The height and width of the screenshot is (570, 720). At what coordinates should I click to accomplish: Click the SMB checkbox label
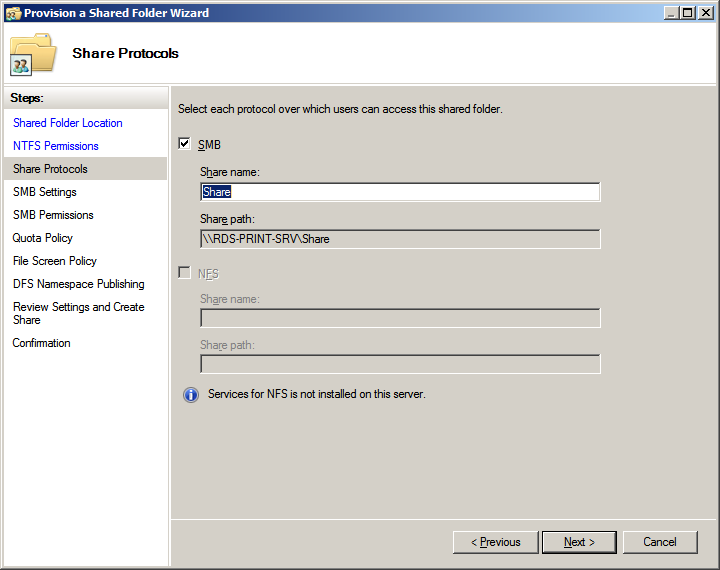point(209,145)
